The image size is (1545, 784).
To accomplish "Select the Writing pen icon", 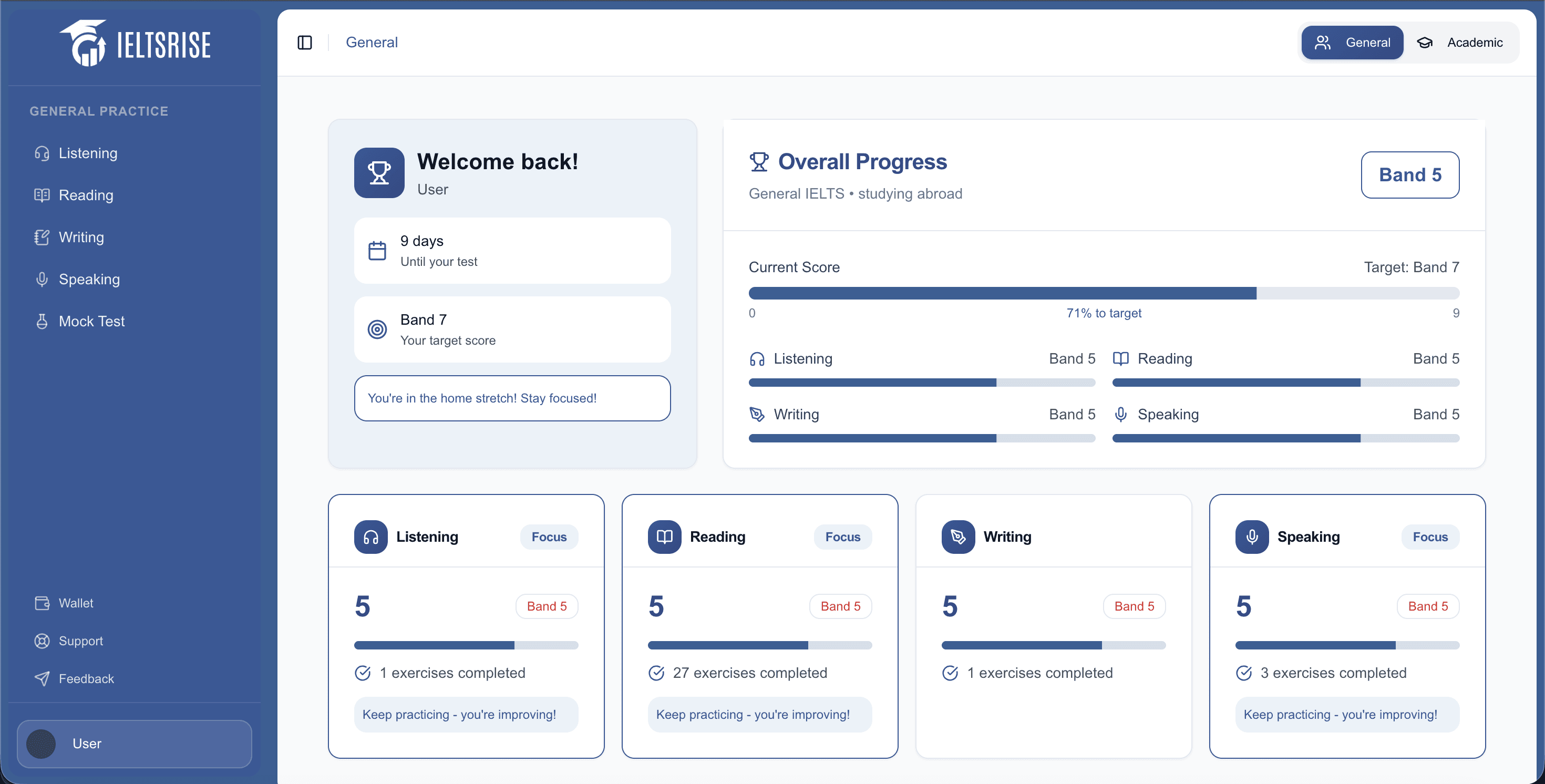I will (42, 237).
